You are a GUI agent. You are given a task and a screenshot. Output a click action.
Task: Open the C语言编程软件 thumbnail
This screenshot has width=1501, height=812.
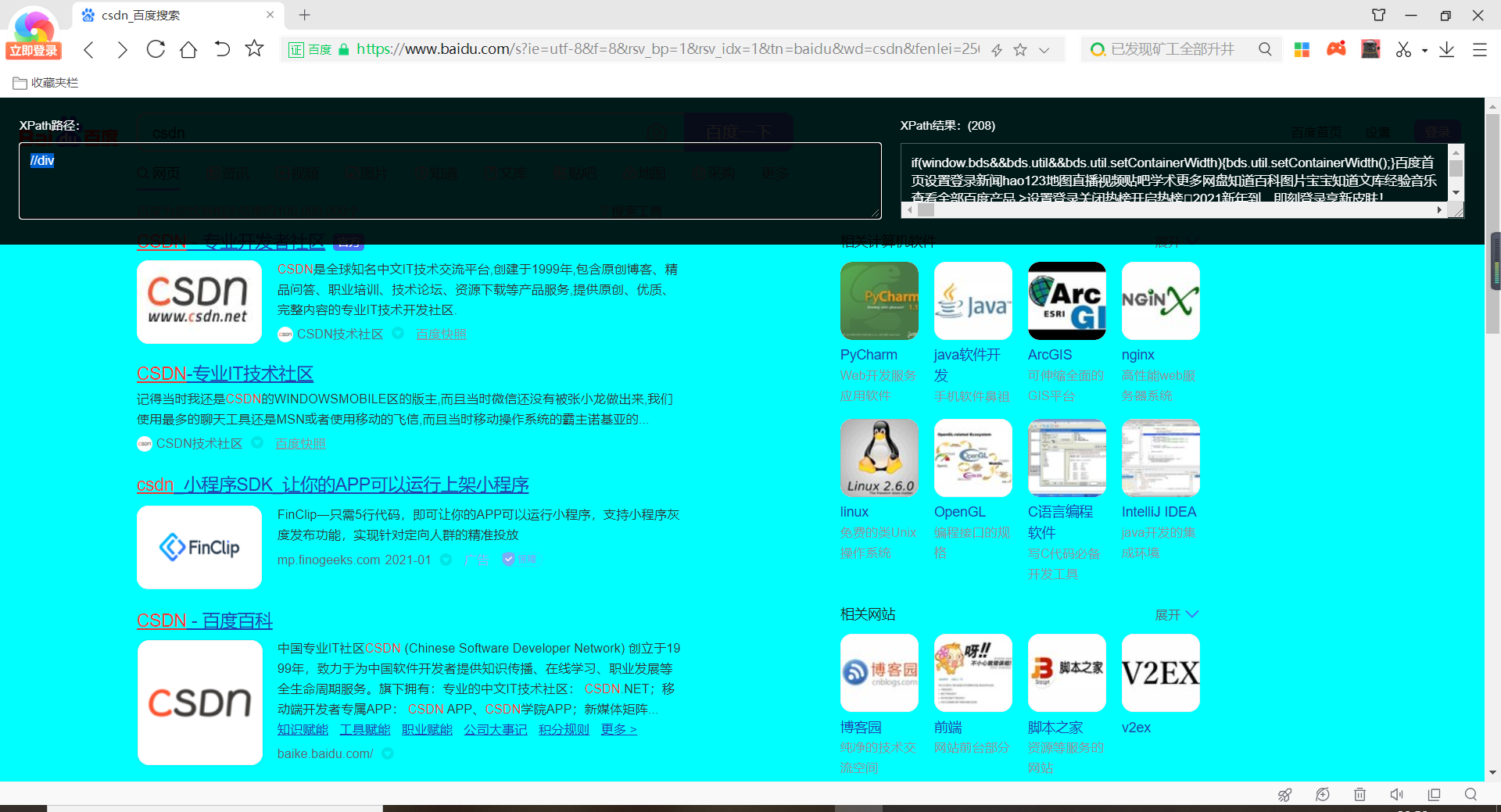pos(1067,458)
